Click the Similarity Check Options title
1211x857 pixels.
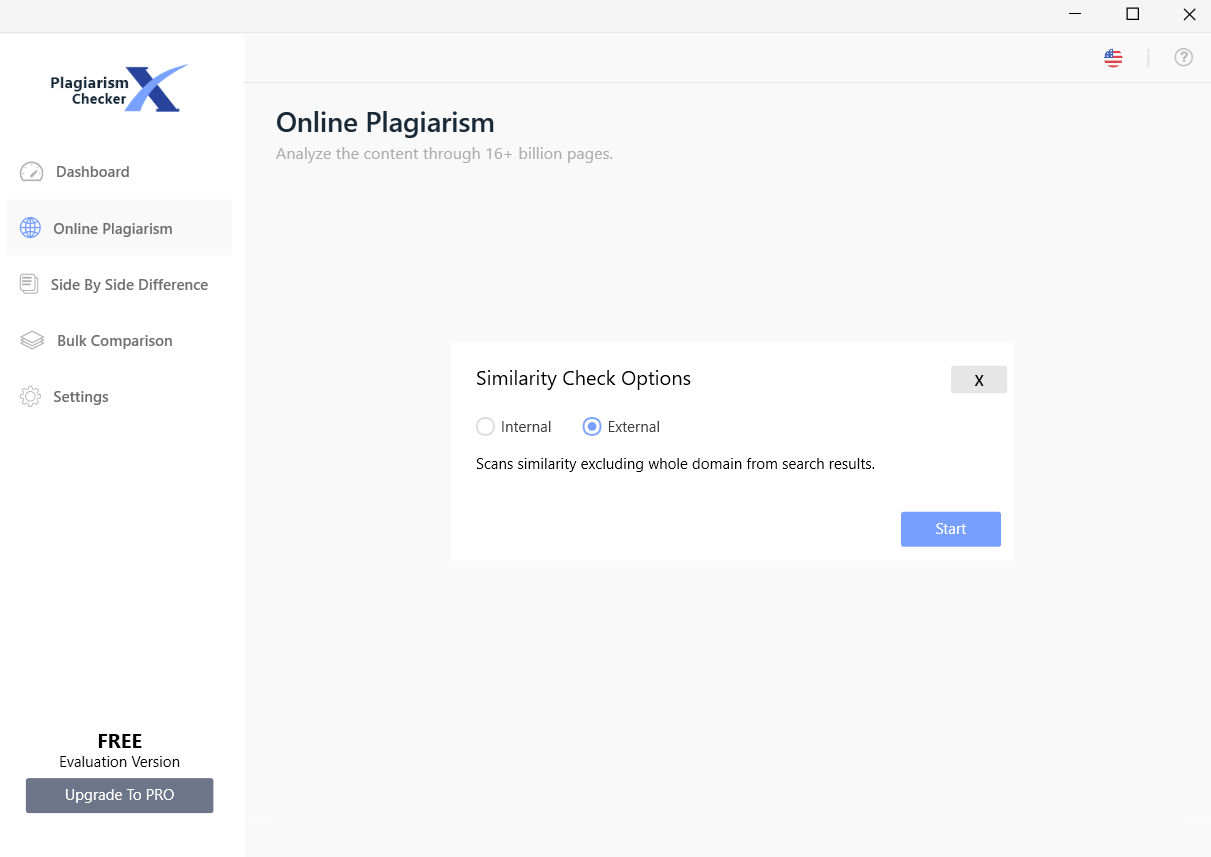583,378
